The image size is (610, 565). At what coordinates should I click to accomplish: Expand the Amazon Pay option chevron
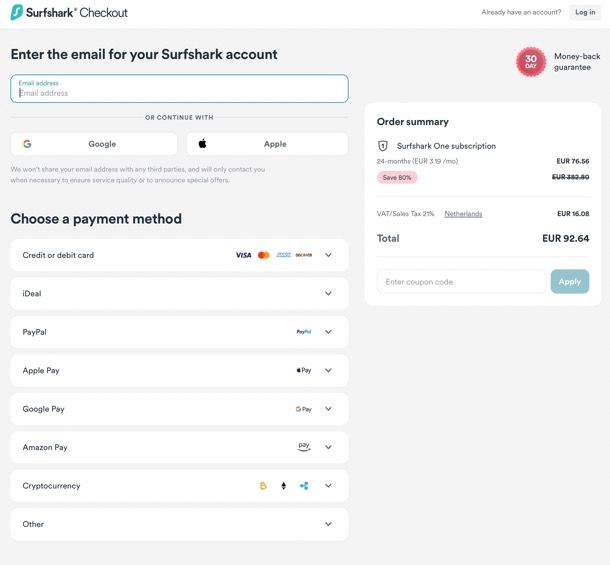coord(328,447)
